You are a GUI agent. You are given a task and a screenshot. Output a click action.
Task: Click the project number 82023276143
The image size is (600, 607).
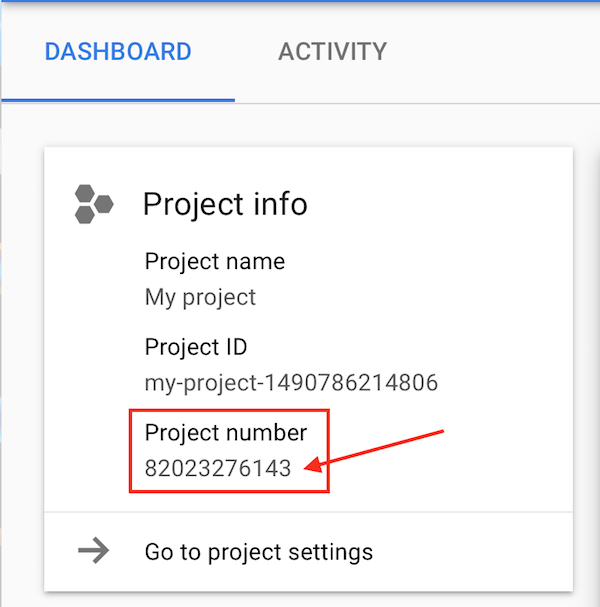[x=218, y=467]
